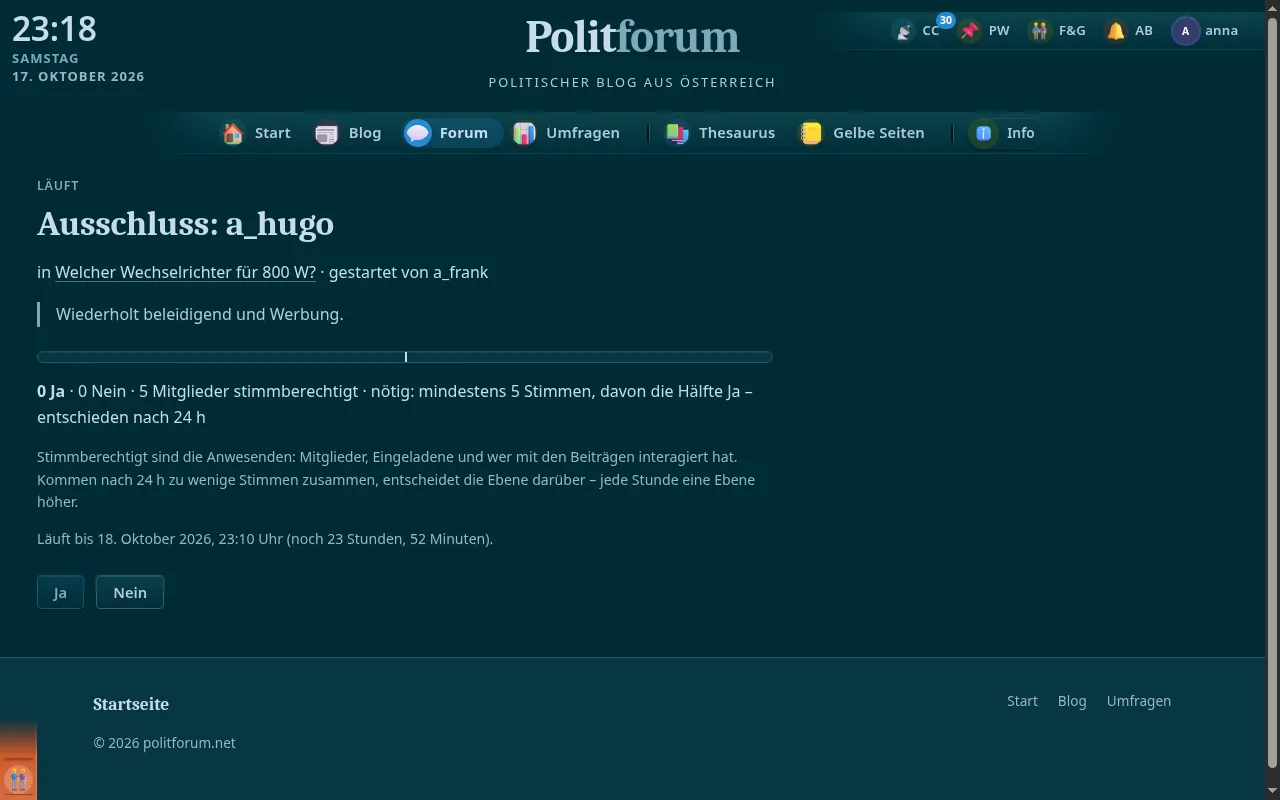Click the PW pushpin icon

pos(970,31)
